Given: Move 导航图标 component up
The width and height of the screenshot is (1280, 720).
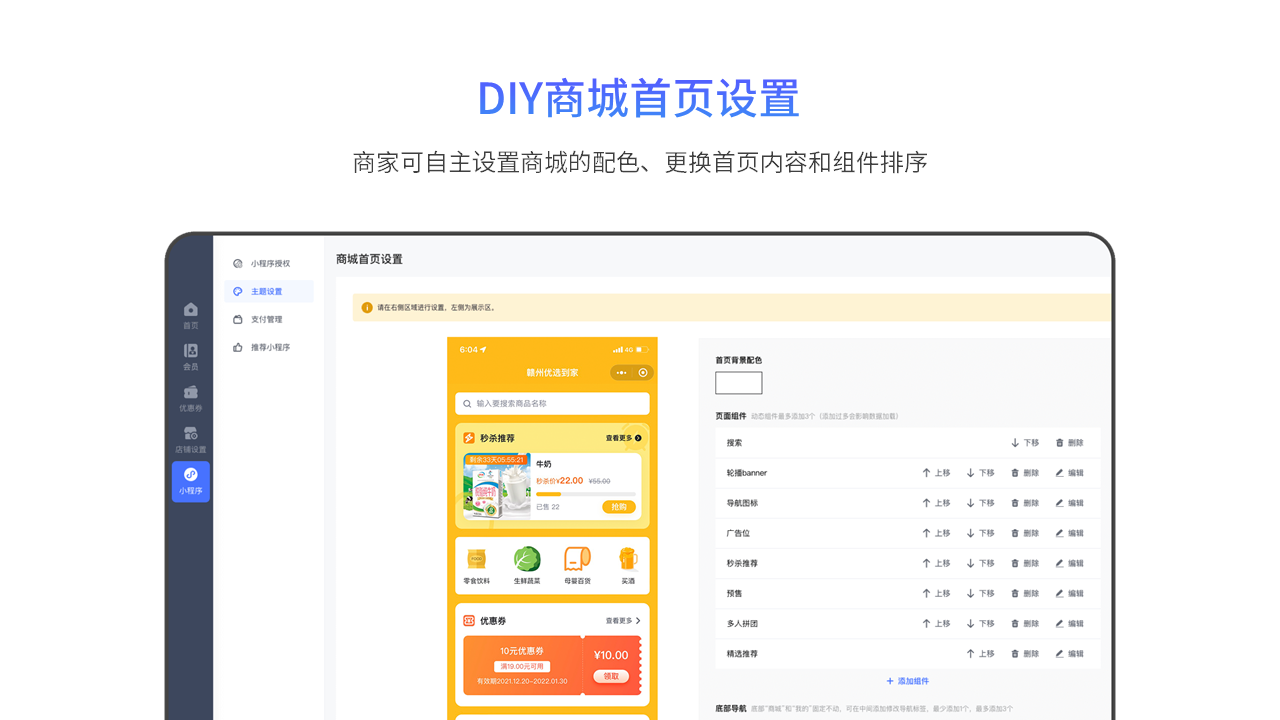Looking at the screenshot, I should tap(936, 503).
